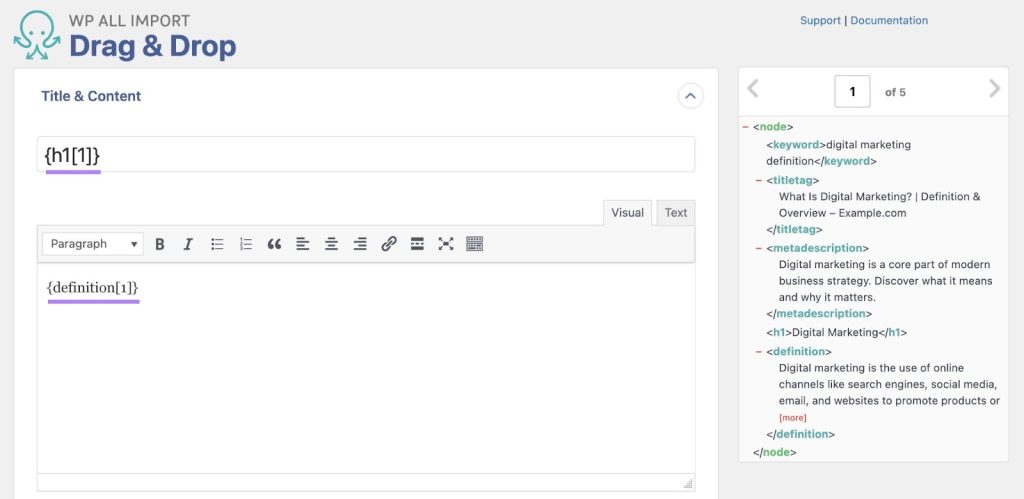Select the definition opening tag
This screenshot has height=499, width=1024.
pos(799,351)
